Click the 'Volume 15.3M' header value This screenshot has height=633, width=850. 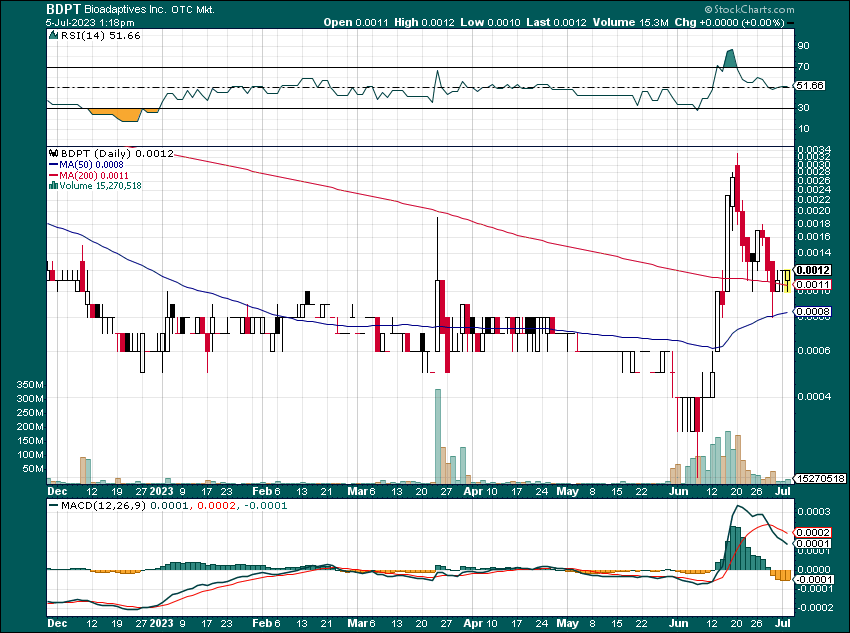630,23
